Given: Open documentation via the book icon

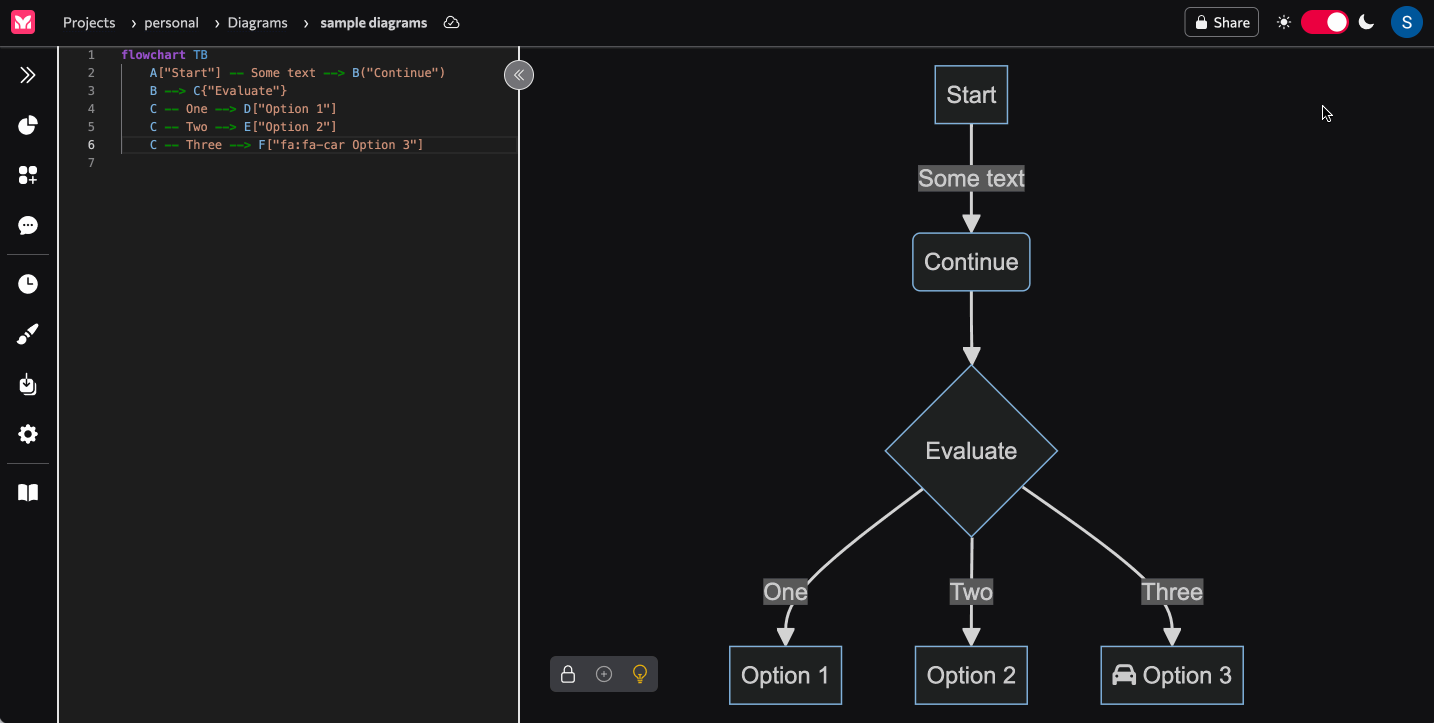Looking at the screenshot, I should pyautogui.click(x=27, y=492).
